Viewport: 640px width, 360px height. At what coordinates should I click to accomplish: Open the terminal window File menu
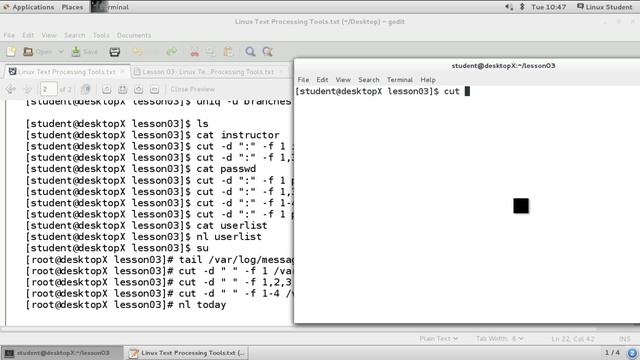click(303, 80)
